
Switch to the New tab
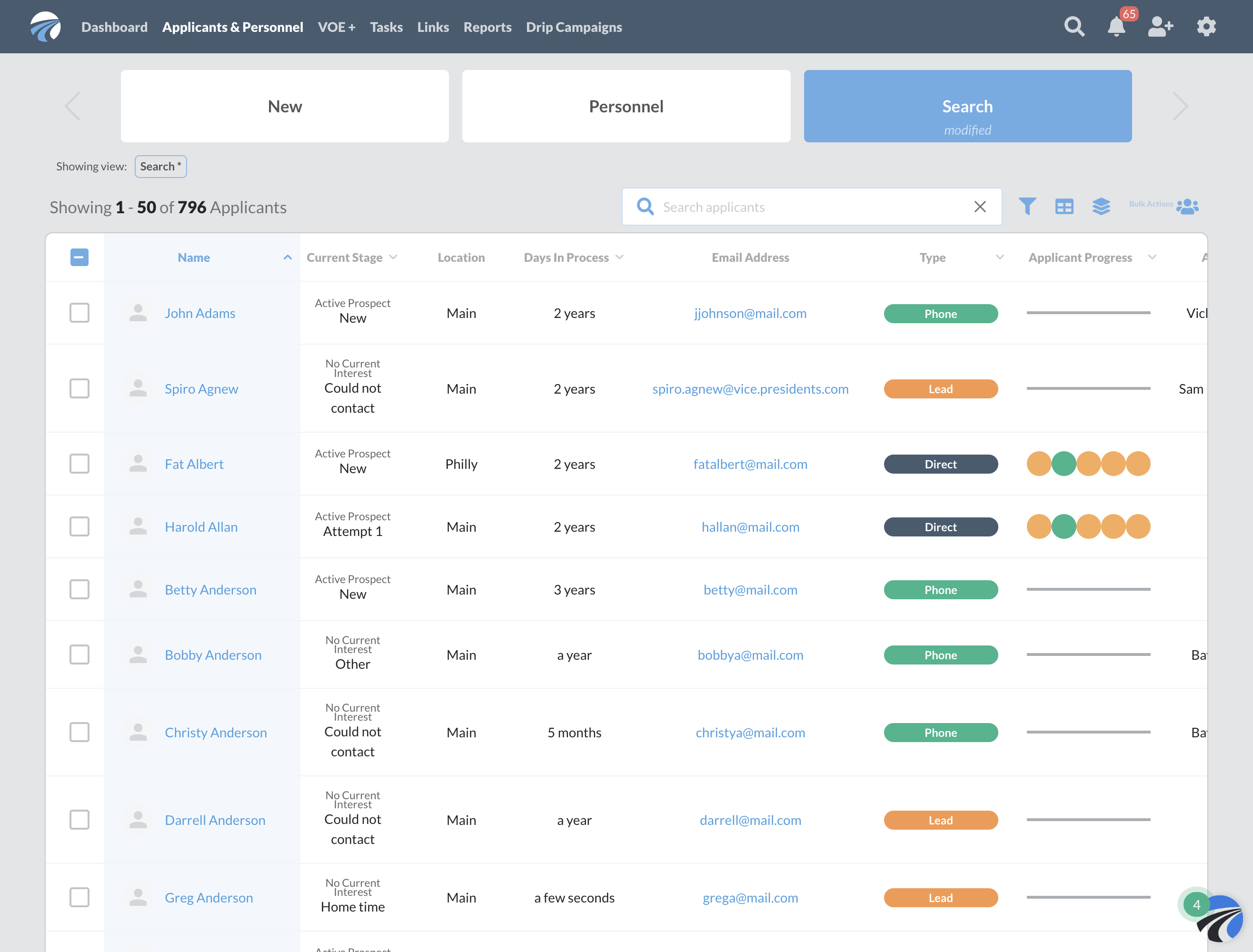285,105
